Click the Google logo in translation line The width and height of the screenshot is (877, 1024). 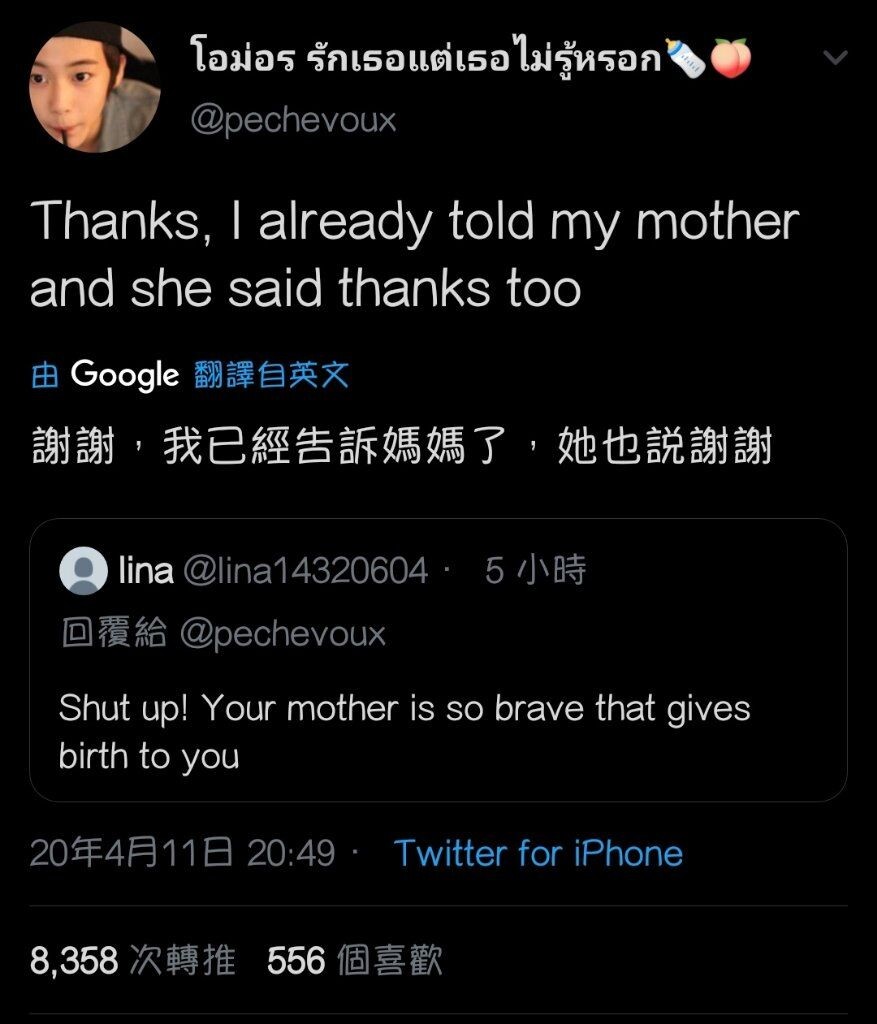(124, 375)
